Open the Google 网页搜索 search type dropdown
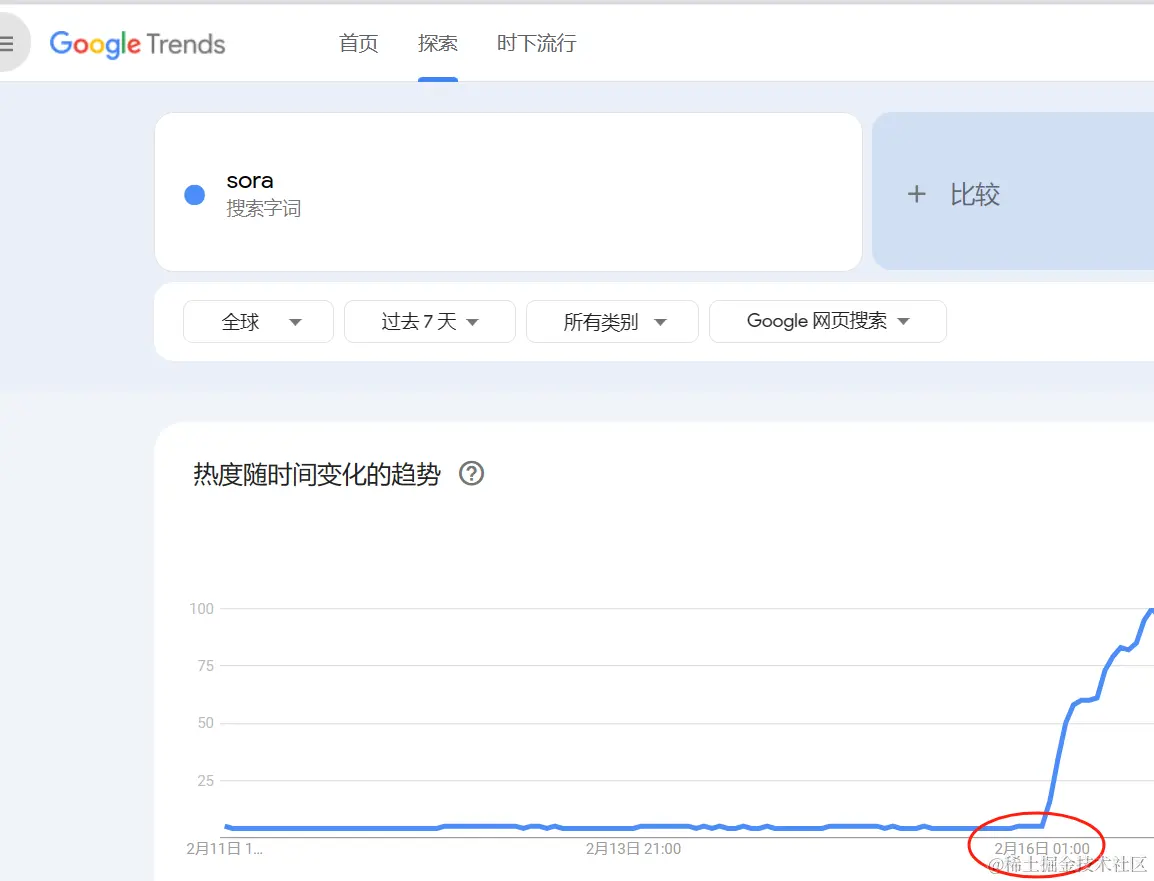The height and width of the screenshot is (881, 1154). pyautogui.click(x=828, y=322)
